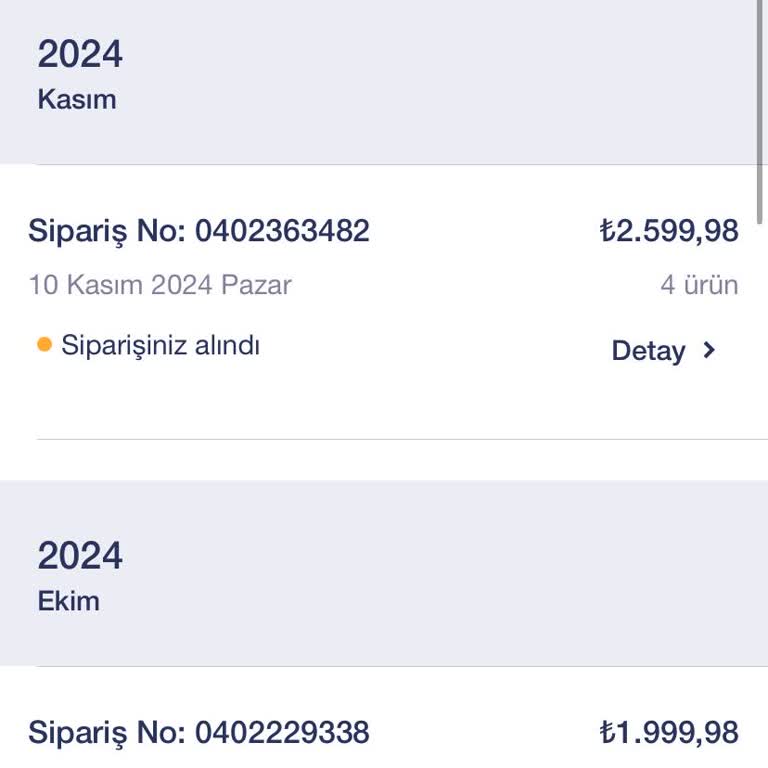Screen dimensions: 768x768
Task: Open the Detay link for the November order
Action: 649,351
